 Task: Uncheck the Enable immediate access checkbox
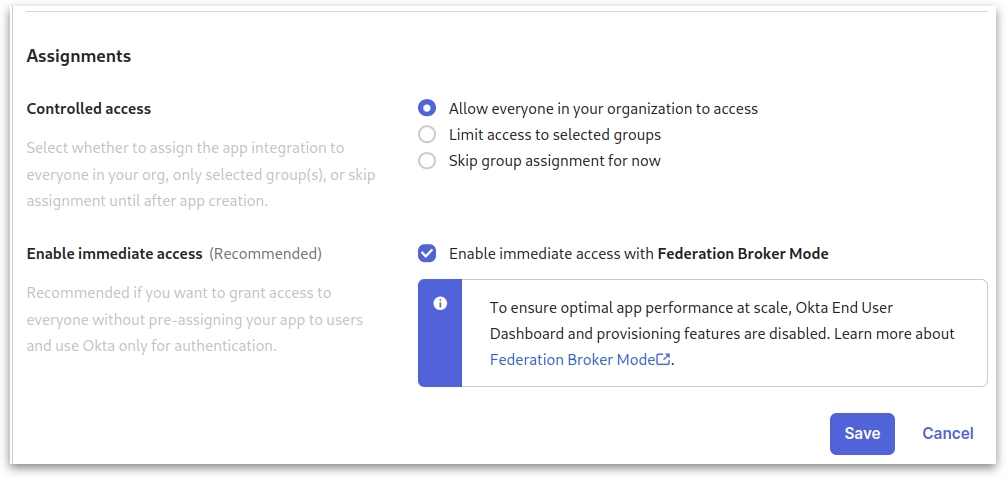tap(427, 254)
